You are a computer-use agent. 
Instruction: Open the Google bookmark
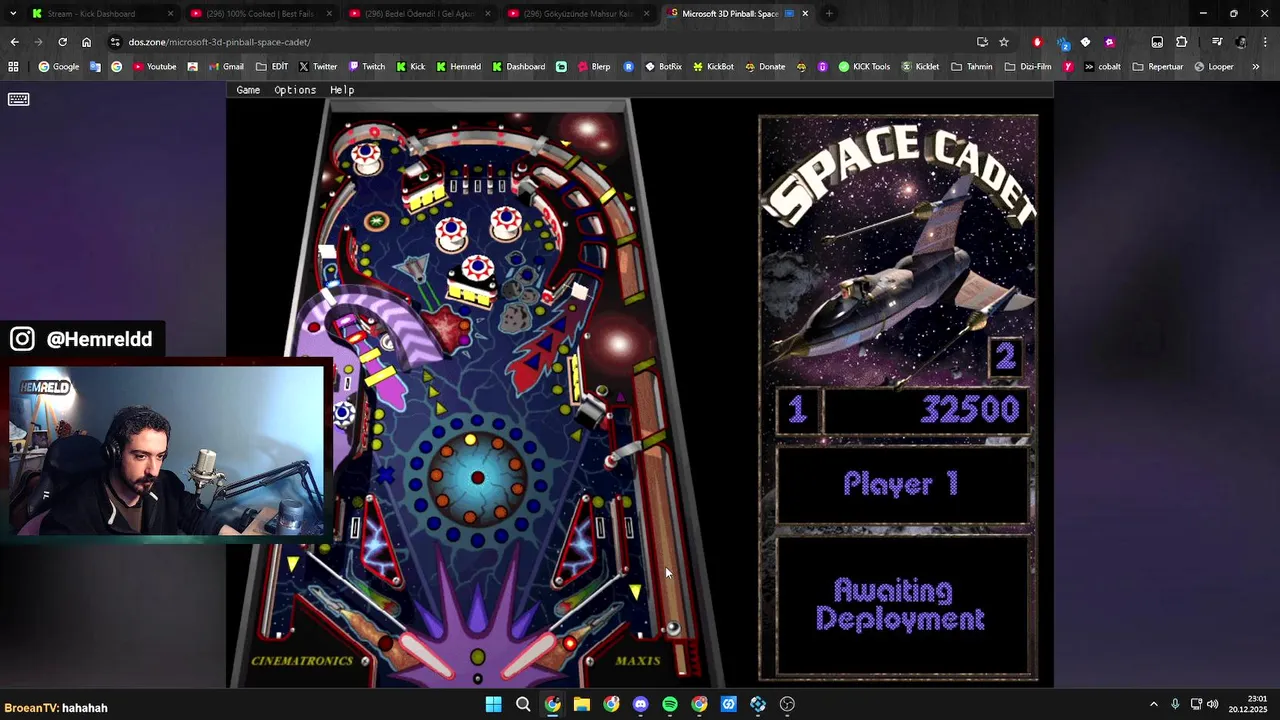click(58, 67)
